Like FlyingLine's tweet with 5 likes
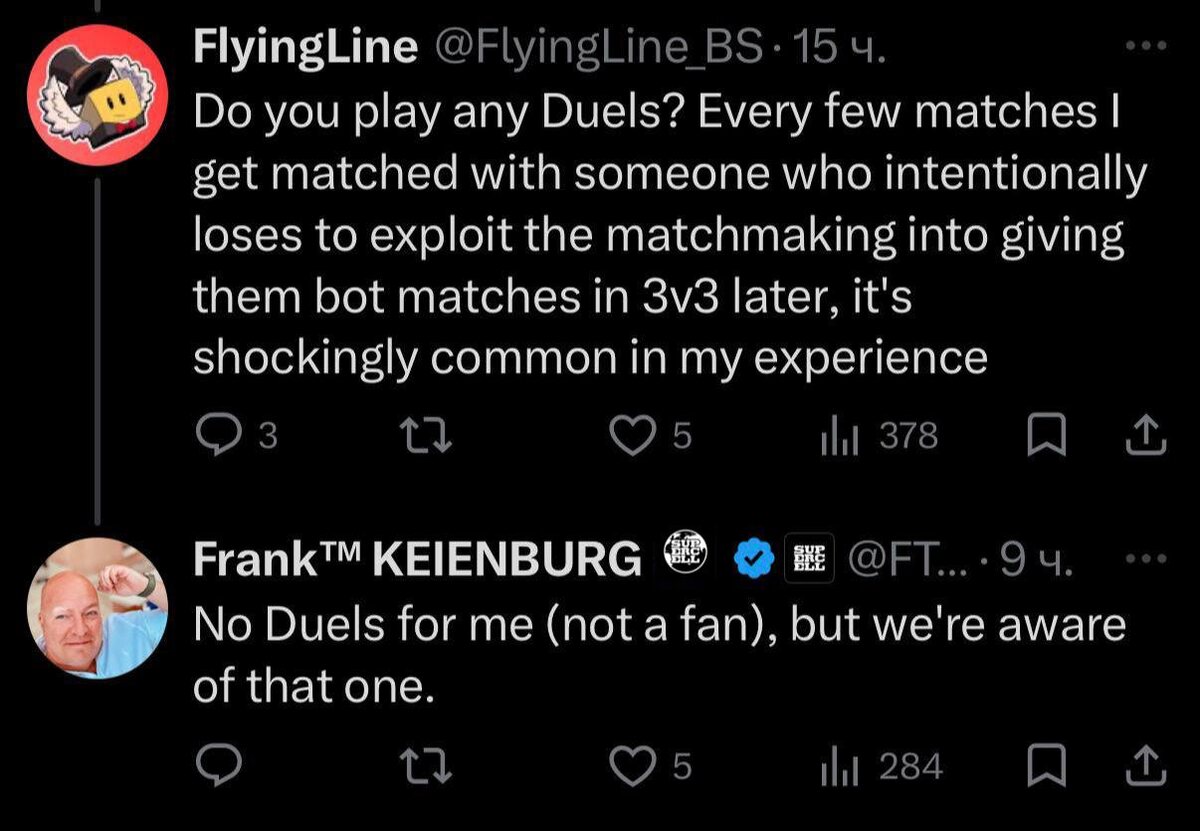Image resolution: width=1200 pixels, height=831 pixels. [x=634, y=435]
